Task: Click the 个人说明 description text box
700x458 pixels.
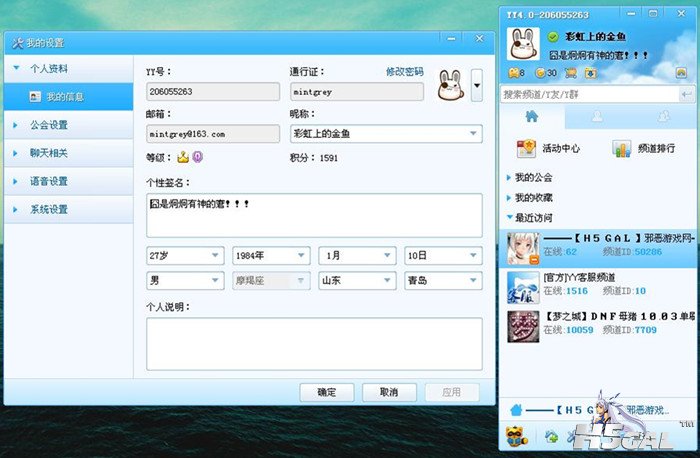Action: click(314, 344)
